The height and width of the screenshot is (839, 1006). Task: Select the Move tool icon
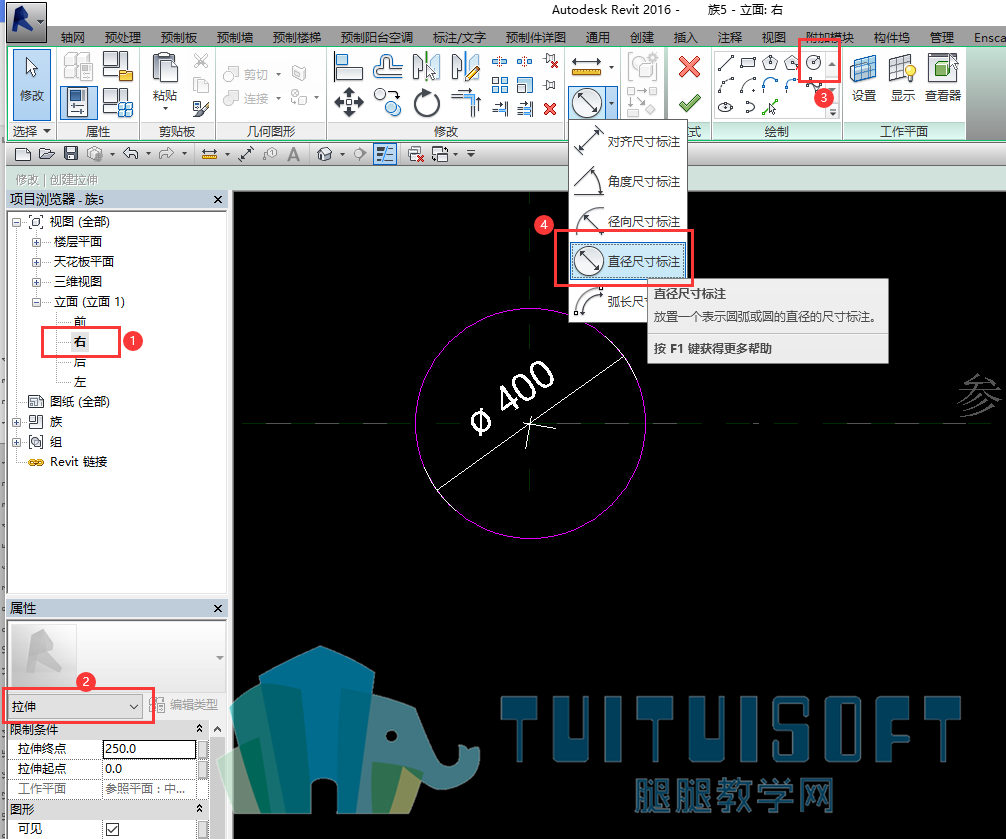click(349, 102)
